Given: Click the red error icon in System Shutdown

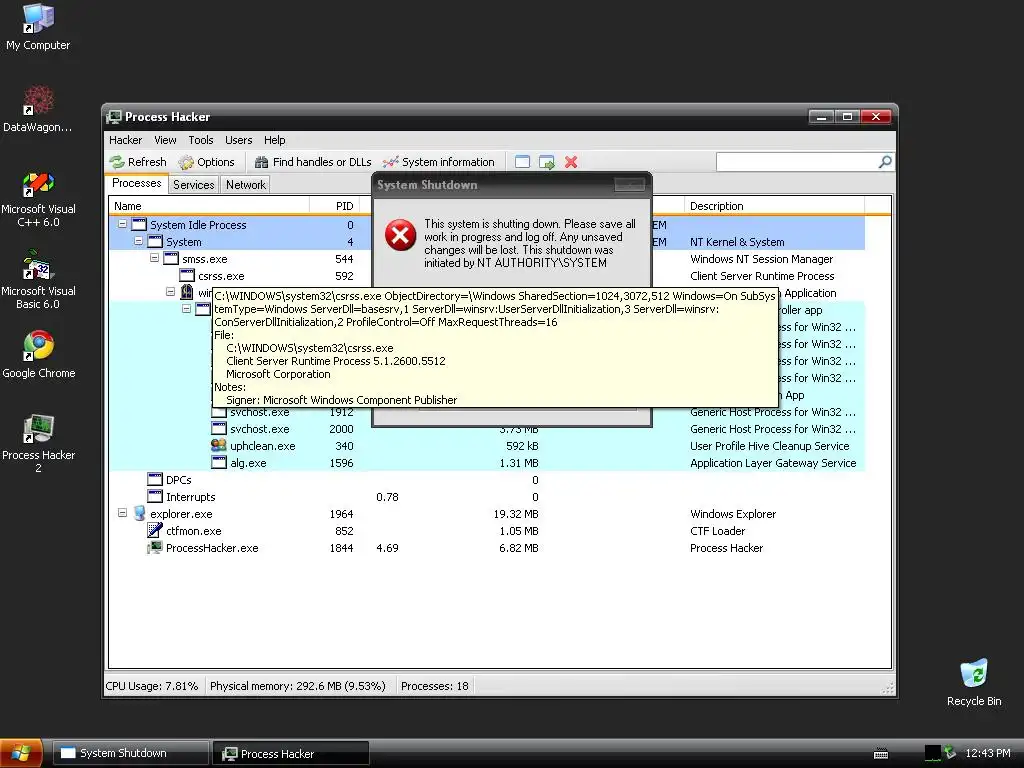Looking at the screenshot, I should click(x=400, y=235).
